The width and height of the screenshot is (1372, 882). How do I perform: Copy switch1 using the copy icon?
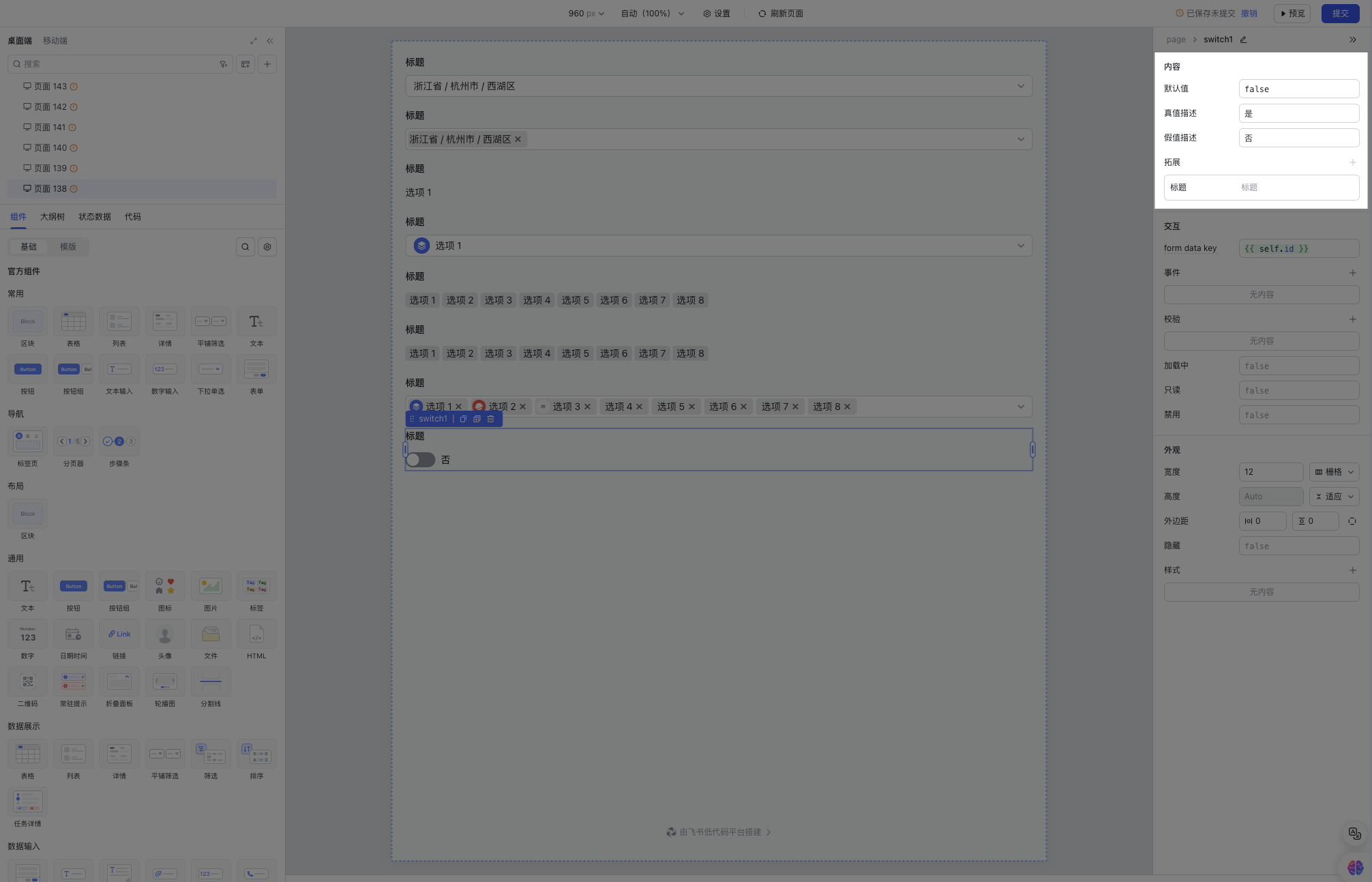point(463,419)
